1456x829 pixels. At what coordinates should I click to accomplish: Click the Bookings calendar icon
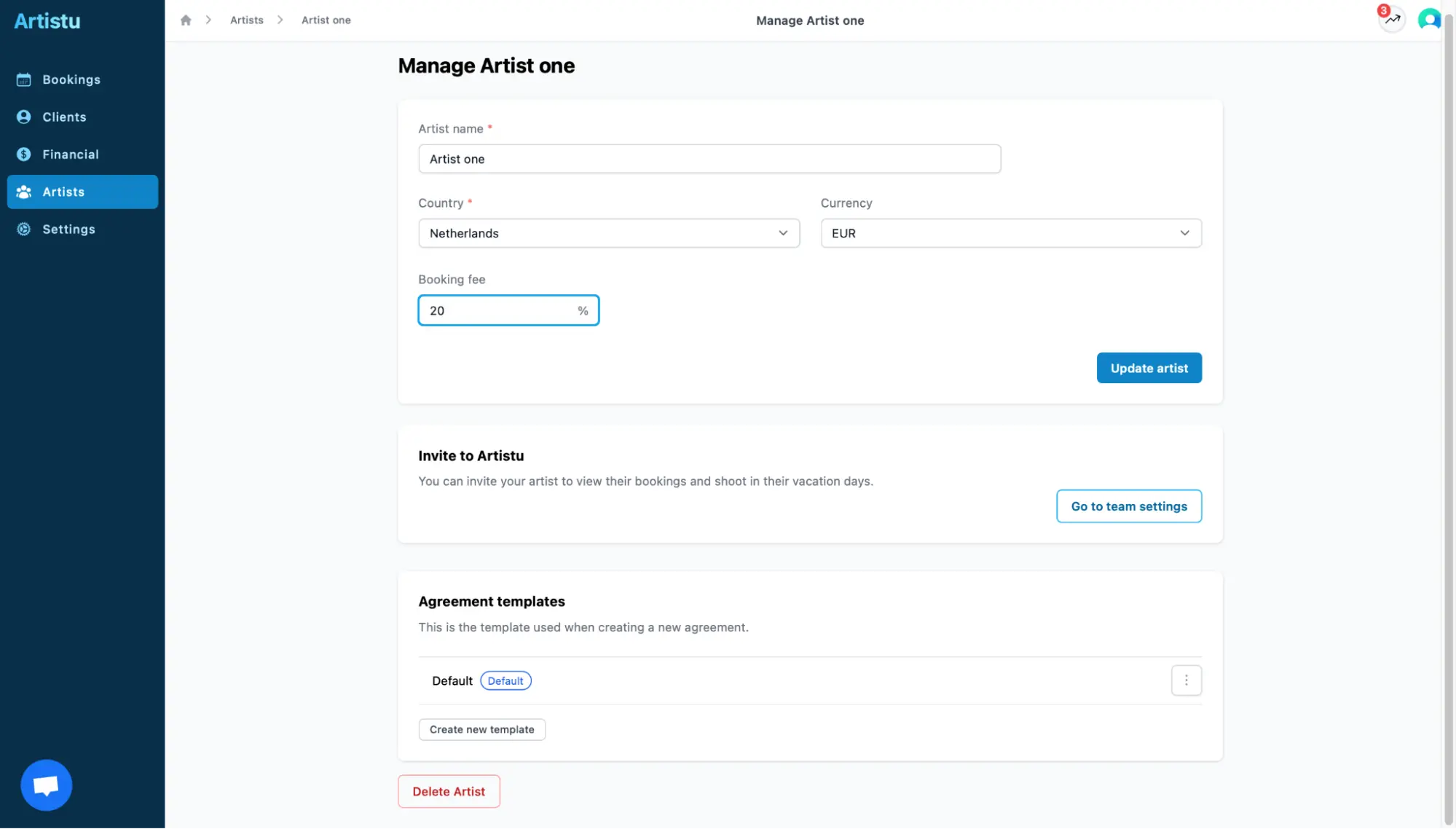24,79
